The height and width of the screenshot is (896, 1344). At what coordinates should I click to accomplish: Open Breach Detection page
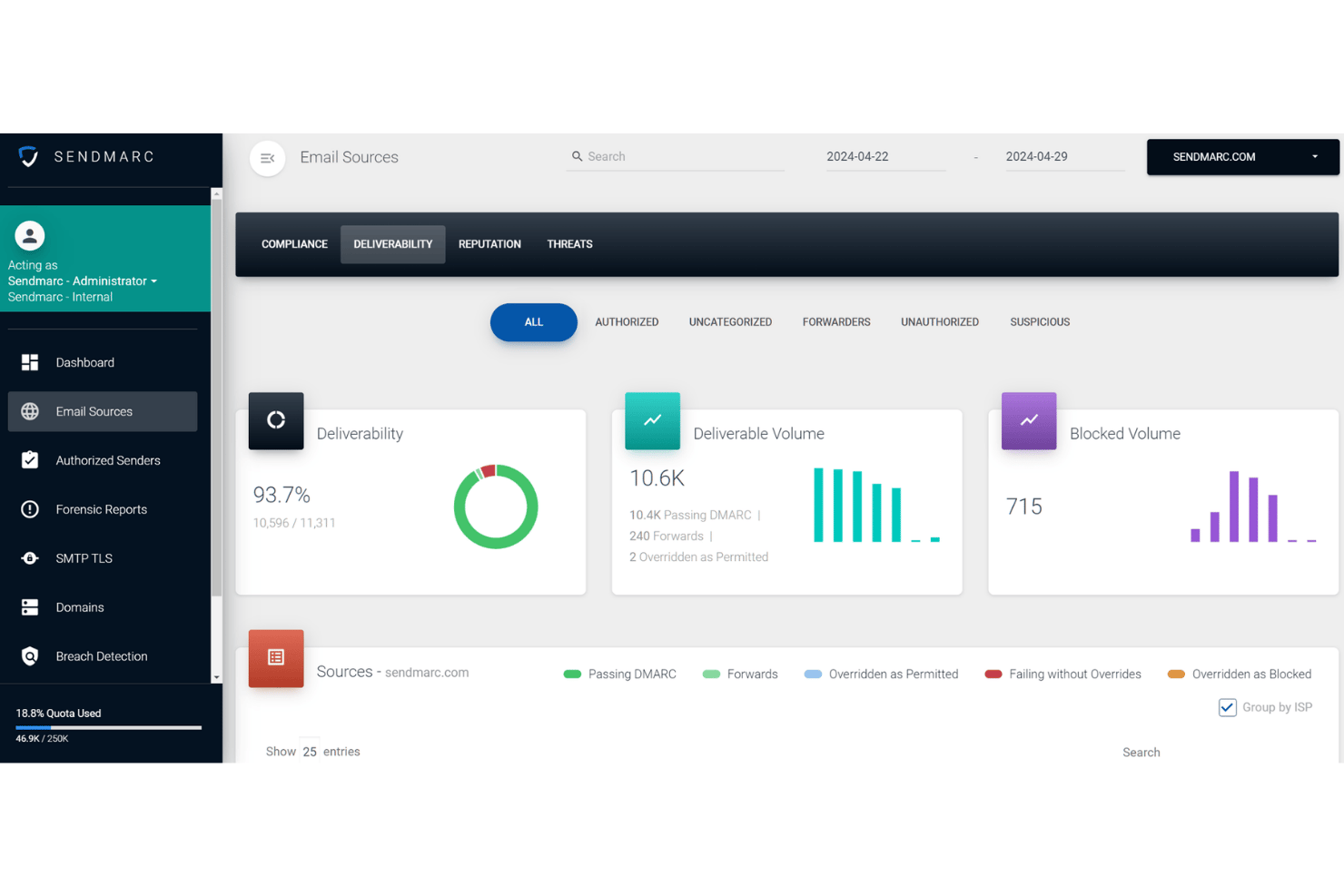point(103,656)
